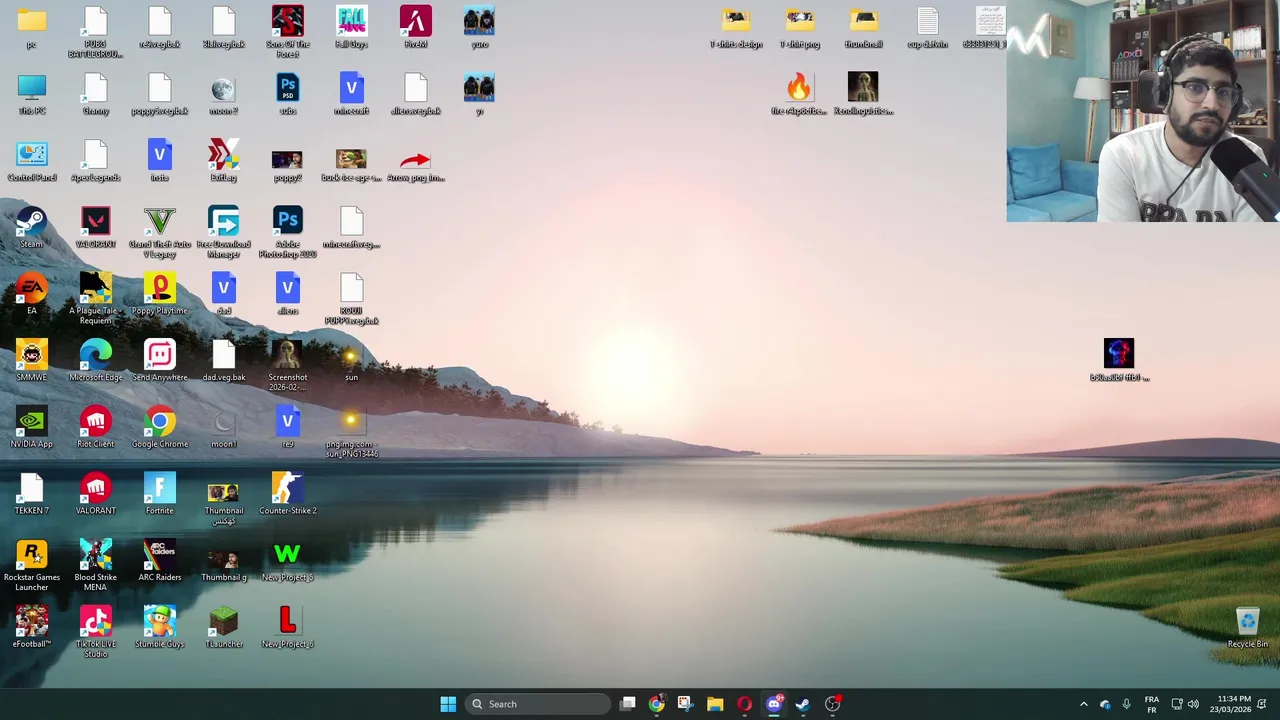Open the TEKKEN 7 shortcut
Screen dimensions: 1280x720
coord(31,494)
